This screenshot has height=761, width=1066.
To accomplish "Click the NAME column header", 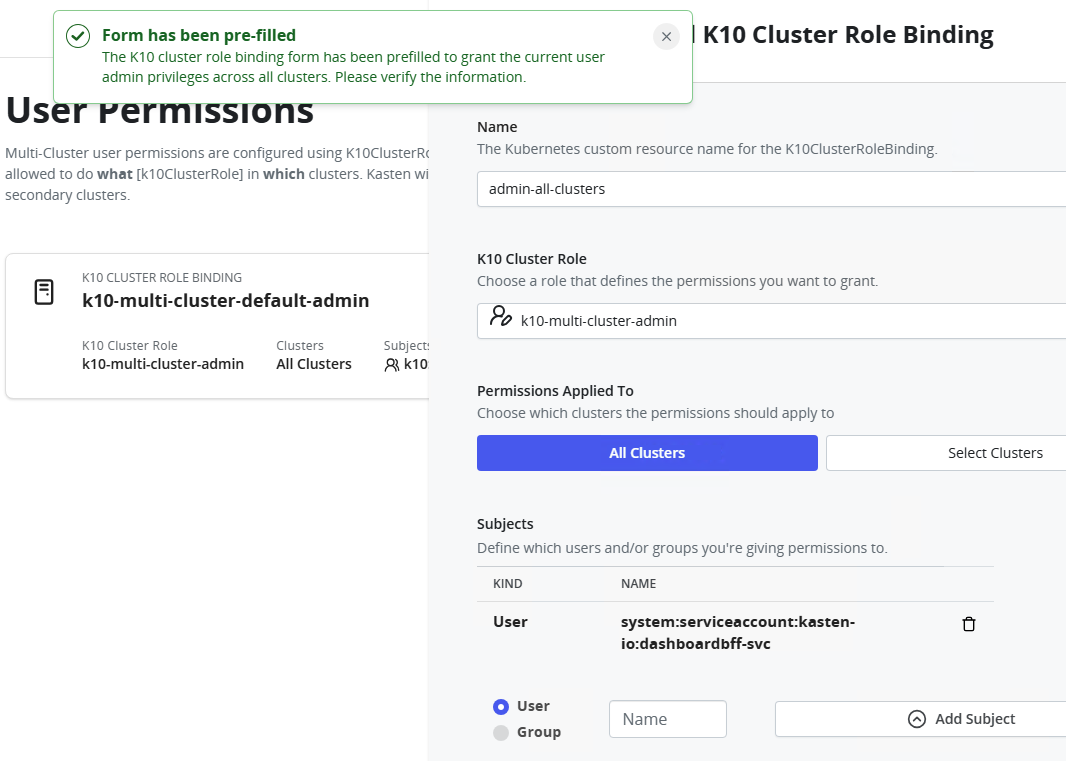I will point(638,584).
